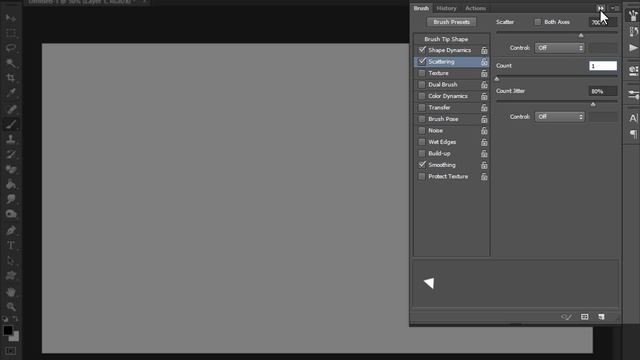The width and height of the screenshot is (640, 360).
Task: Uncheck Shape Dynamics checkbox
Action: pyautogui.click(x=422, y=50)
